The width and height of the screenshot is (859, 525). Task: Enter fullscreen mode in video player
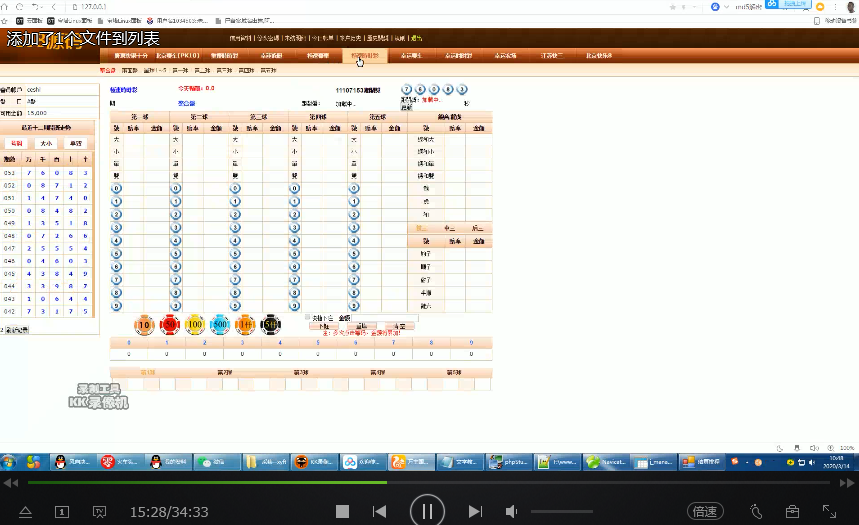[829, 511]
